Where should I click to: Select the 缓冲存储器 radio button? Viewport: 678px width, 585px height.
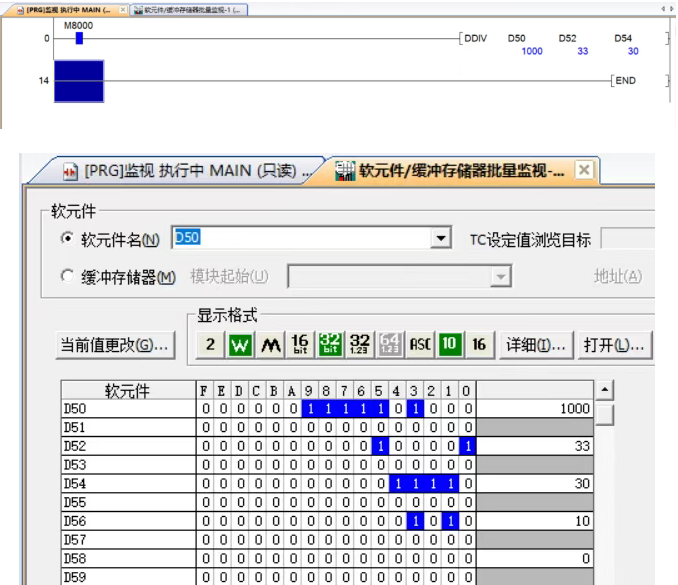tap(68, 276)
